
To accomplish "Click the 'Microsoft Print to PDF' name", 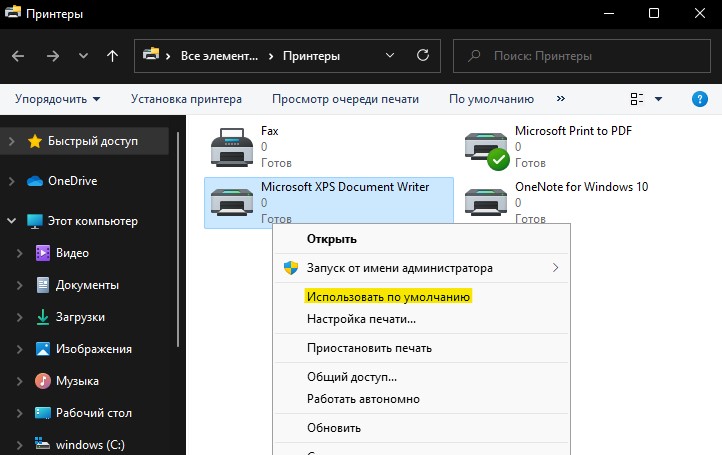I will (573, 131).
